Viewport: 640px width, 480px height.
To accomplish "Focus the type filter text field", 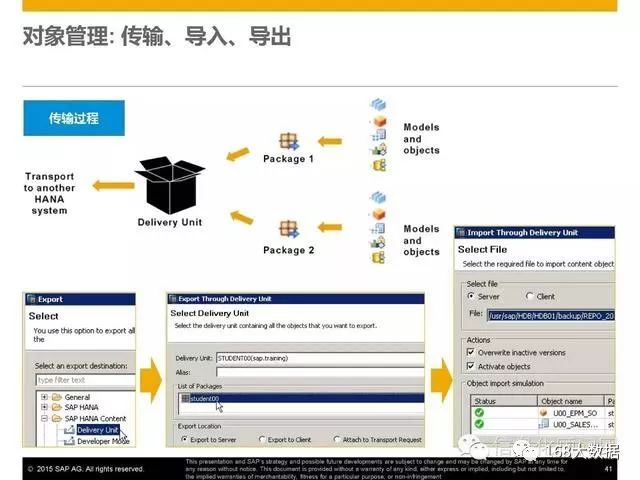I will point(85,380).
